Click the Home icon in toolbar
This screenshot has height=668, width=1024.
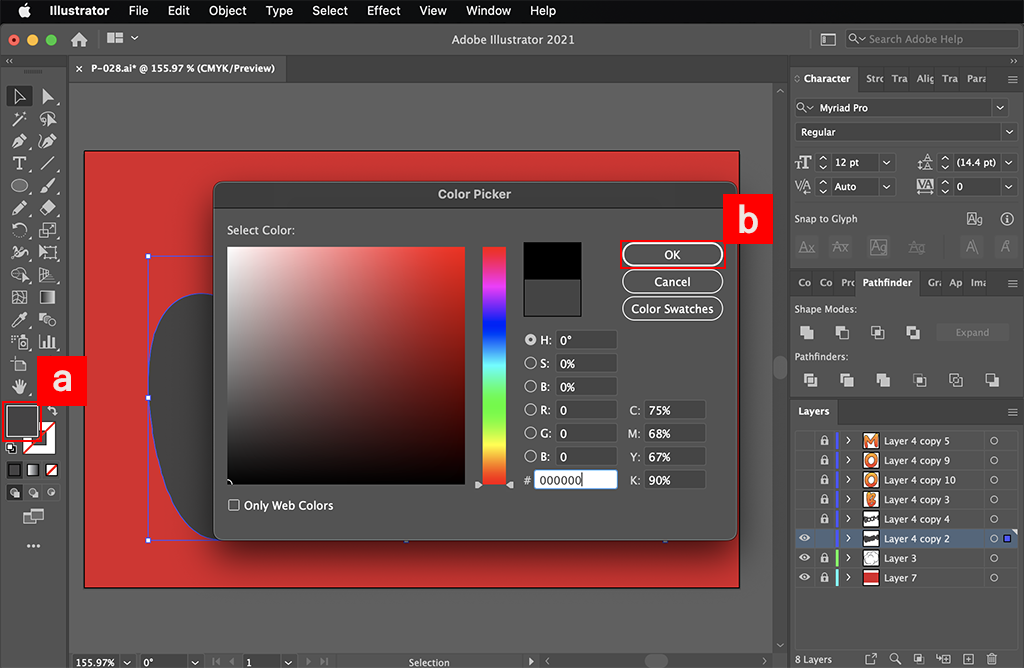(79, 40)
